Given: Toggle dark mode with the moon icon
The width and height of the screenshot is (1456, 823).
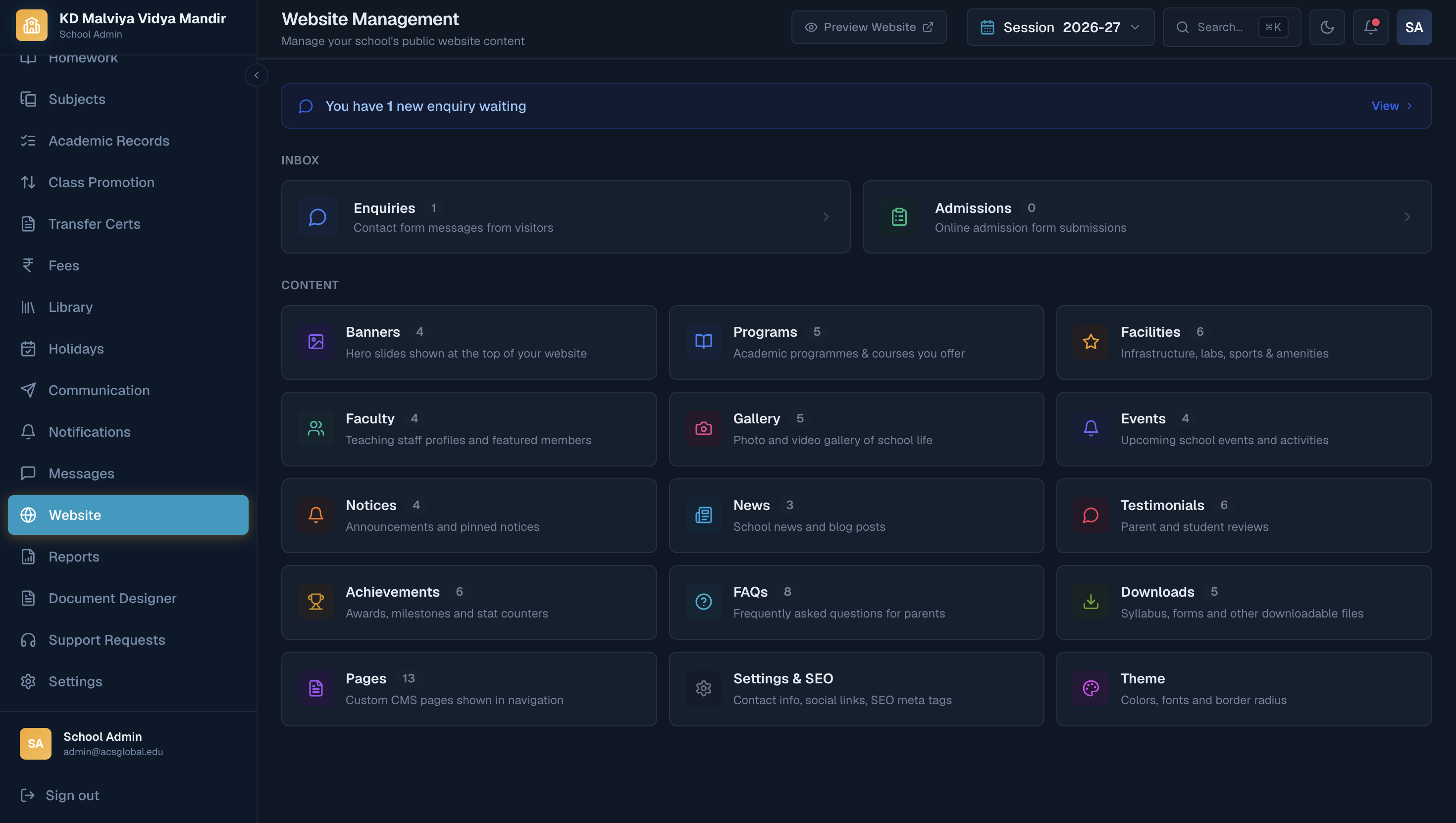Looking at the screenshot, I should [1327, 27].
